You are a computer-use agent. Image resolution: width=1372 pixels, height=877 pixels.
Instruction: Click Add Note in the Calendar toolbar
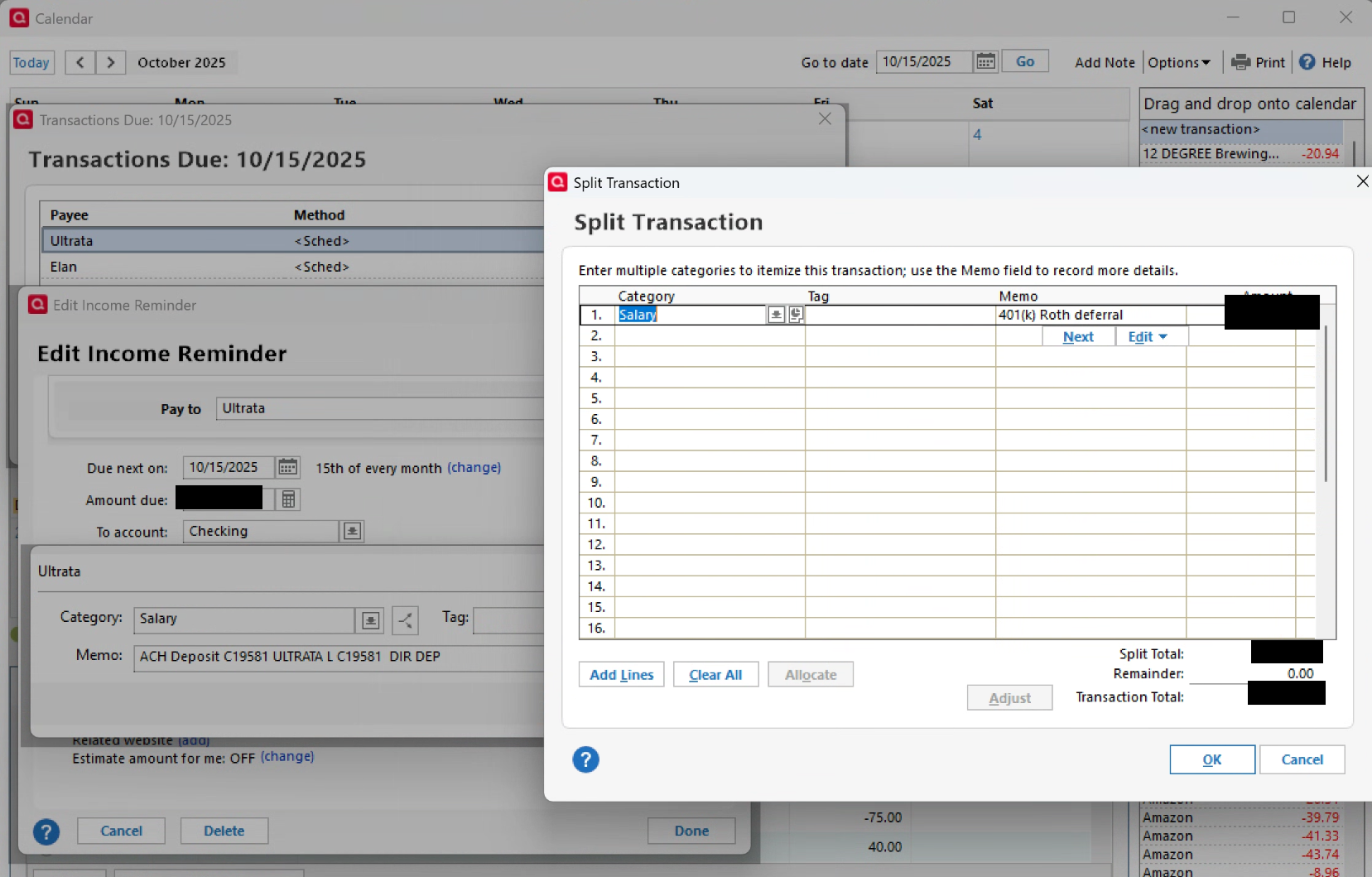click(x=1105, y=62)
